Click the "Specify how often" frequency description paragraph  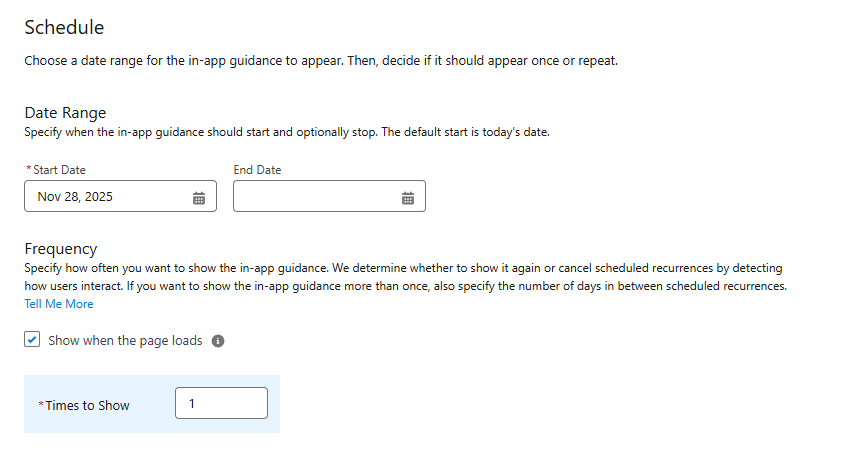403,277
